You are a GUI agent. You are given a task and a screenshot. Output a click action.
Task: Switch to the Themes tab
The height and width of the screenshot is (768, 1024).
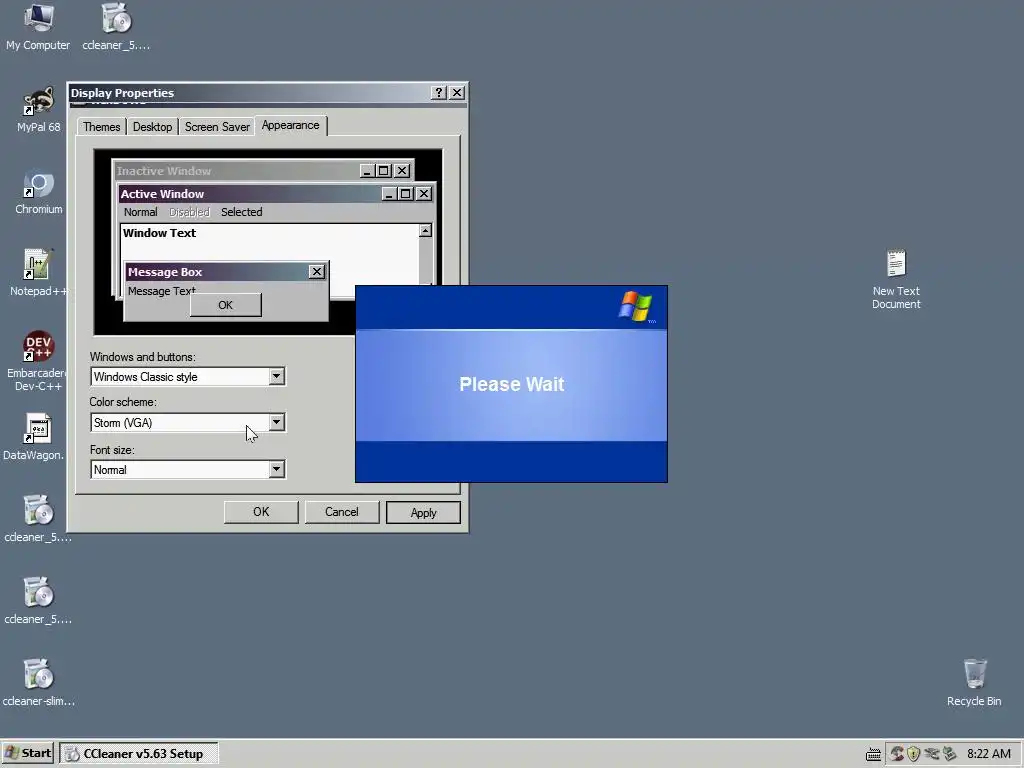pyautogui.click(x=101, y=127)
